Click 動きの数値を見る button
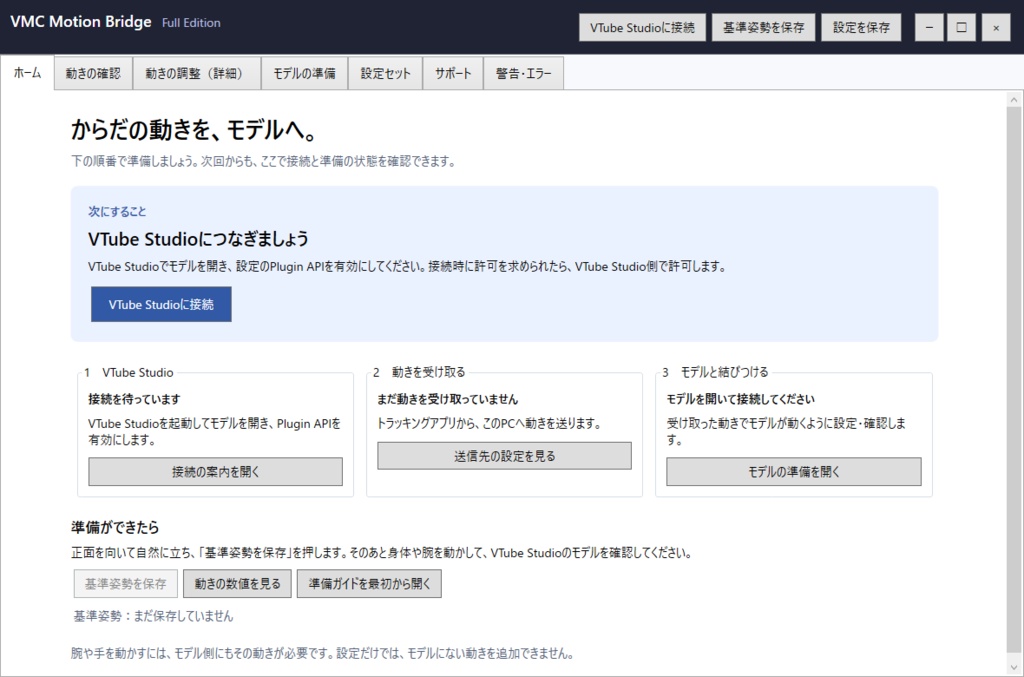 (237, 584)
